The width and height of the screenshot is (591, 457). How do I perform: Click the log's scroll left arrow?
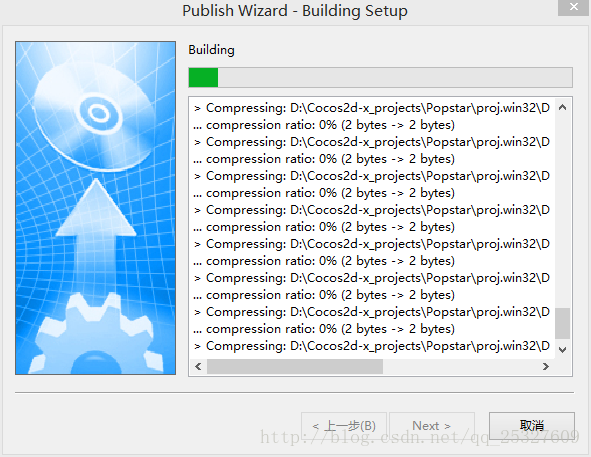198,366
